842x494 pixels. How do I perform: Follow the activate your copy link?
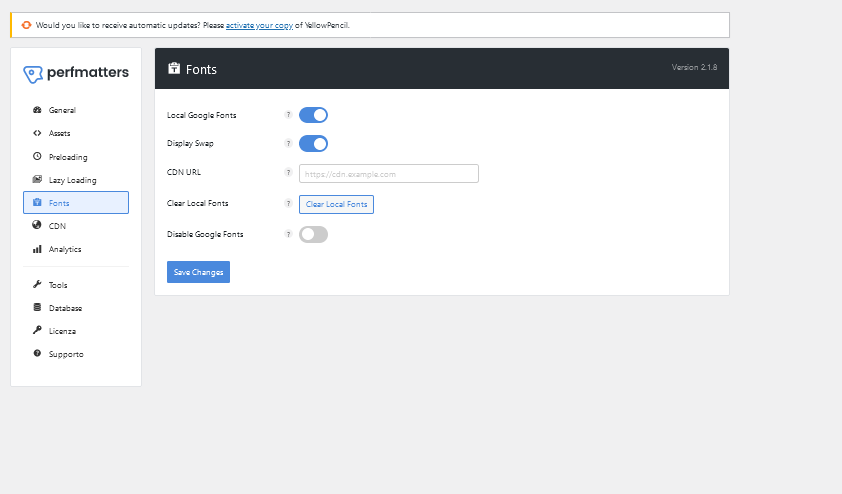259,25
